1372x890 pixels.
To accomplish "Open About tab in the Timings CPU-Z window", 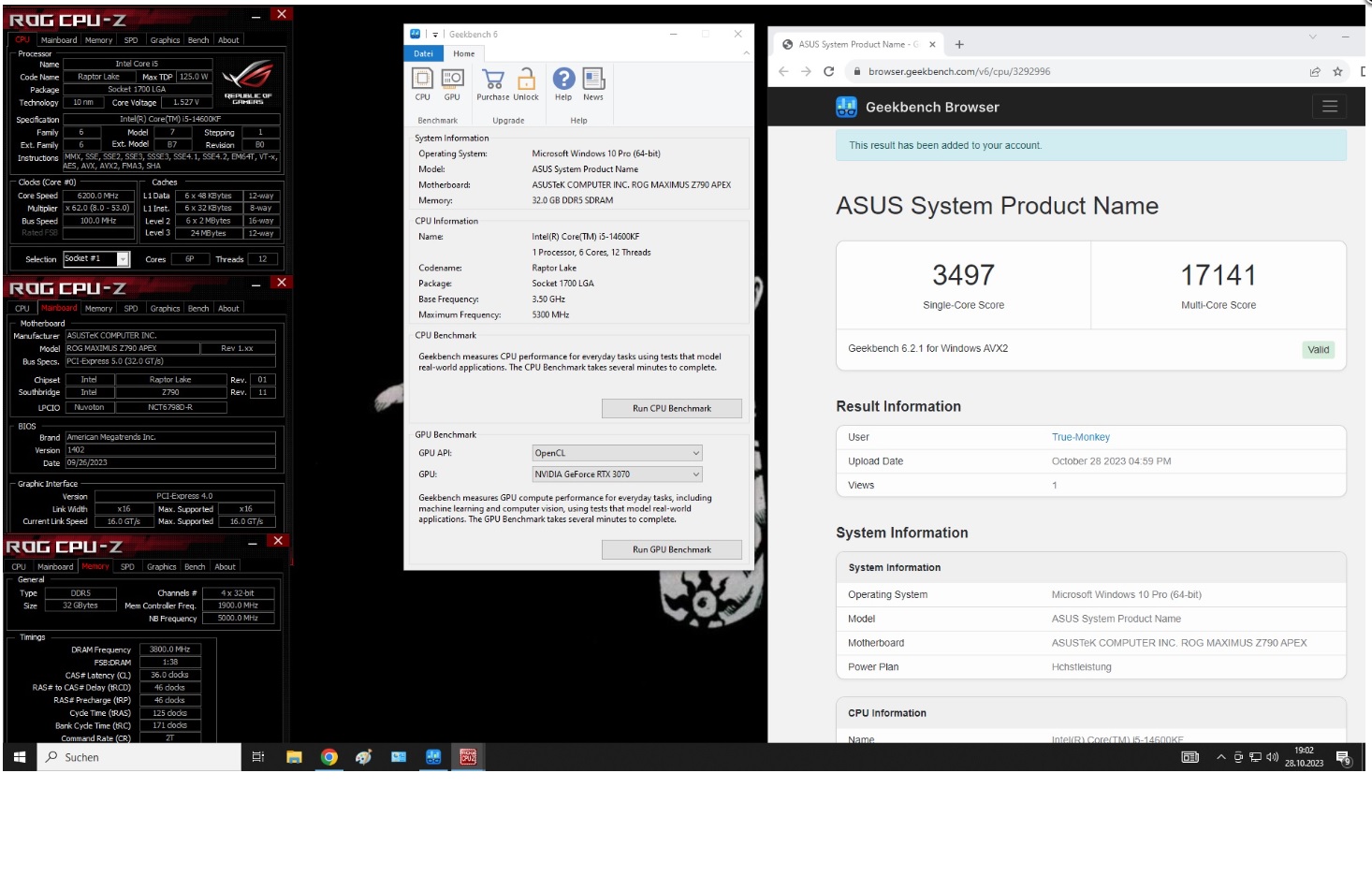I will [x=226, y=567].
